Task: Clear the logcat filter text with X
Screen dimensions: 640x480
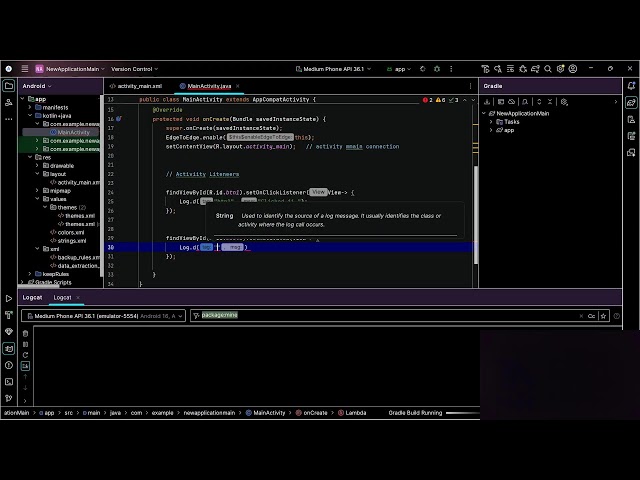Action: [581, 316]
